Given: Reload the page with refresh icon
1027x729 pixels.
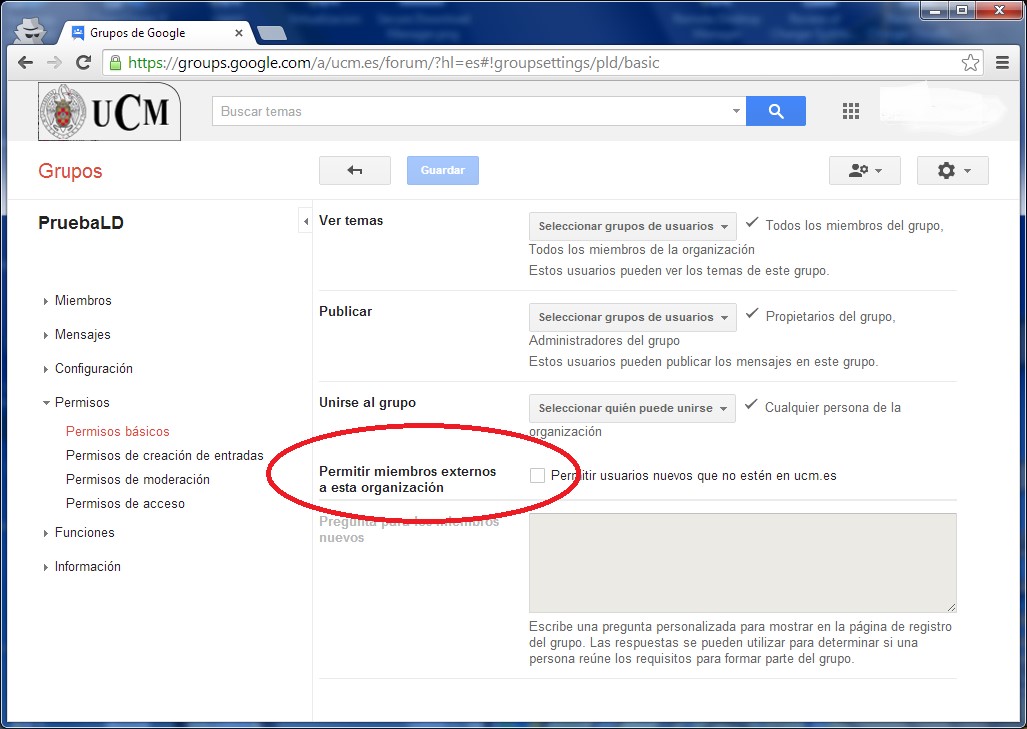Looking at the screenshot, I should [83, 63].
